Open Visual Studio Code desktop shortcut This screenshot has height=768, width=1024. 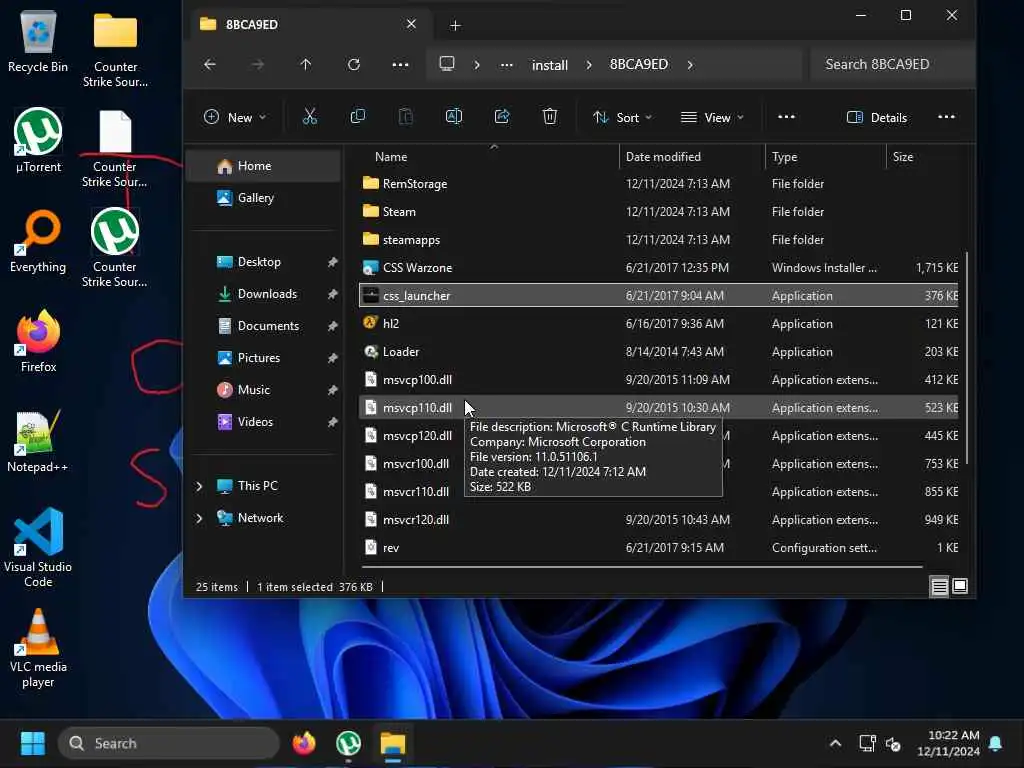(38, 548)
